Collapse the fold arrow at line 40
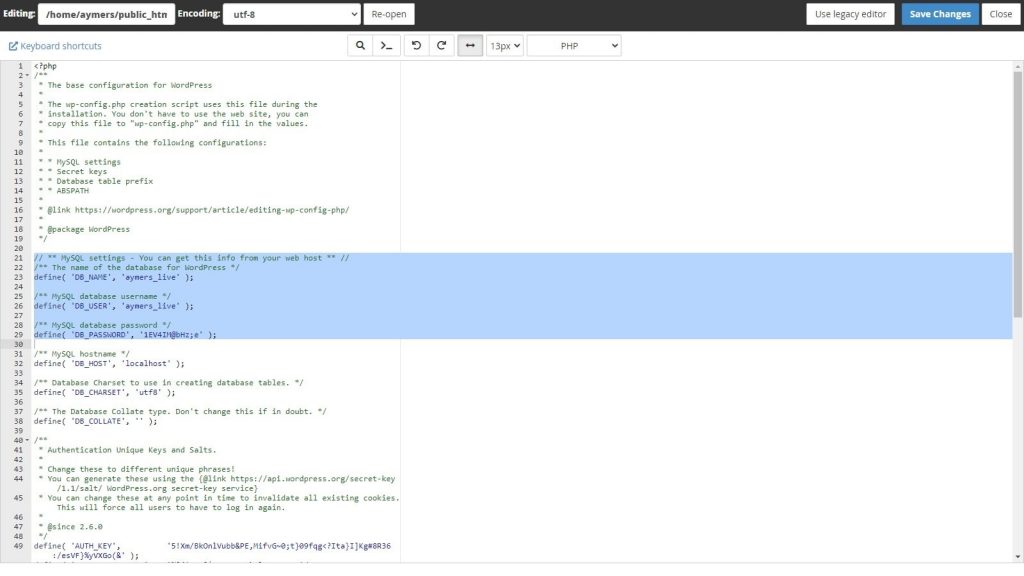This screenshot has width=1024, height=576. [27, 440]
